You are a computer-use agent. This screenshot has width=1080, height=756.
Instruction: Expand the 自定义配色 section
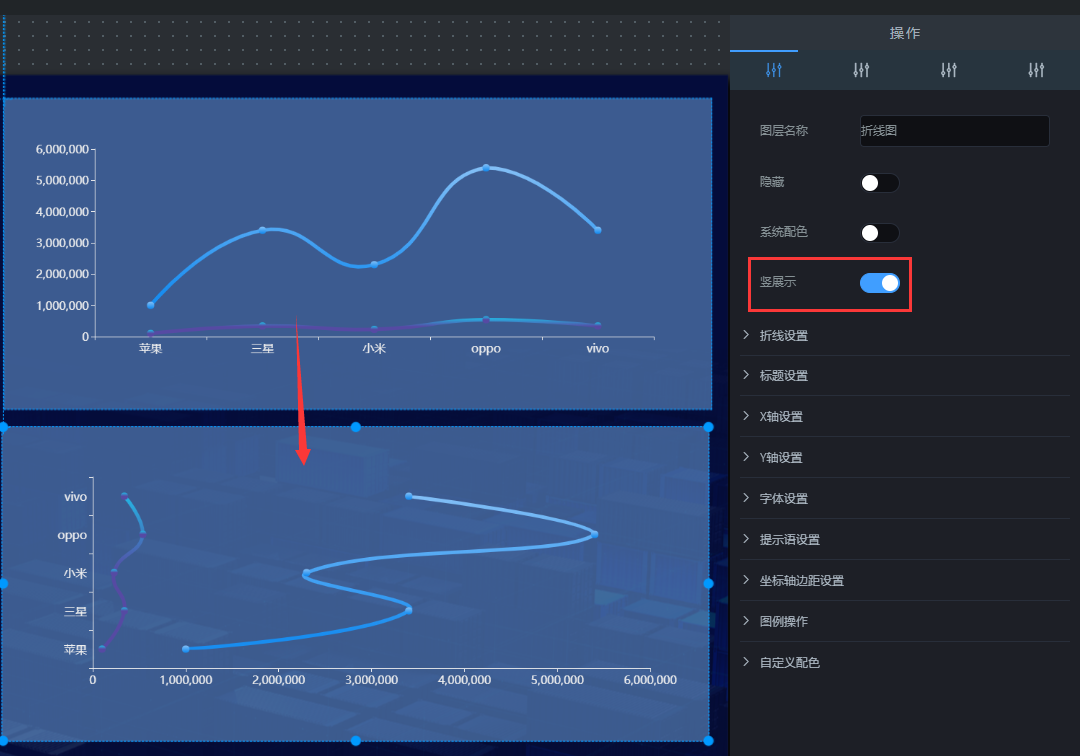[904, 662]
